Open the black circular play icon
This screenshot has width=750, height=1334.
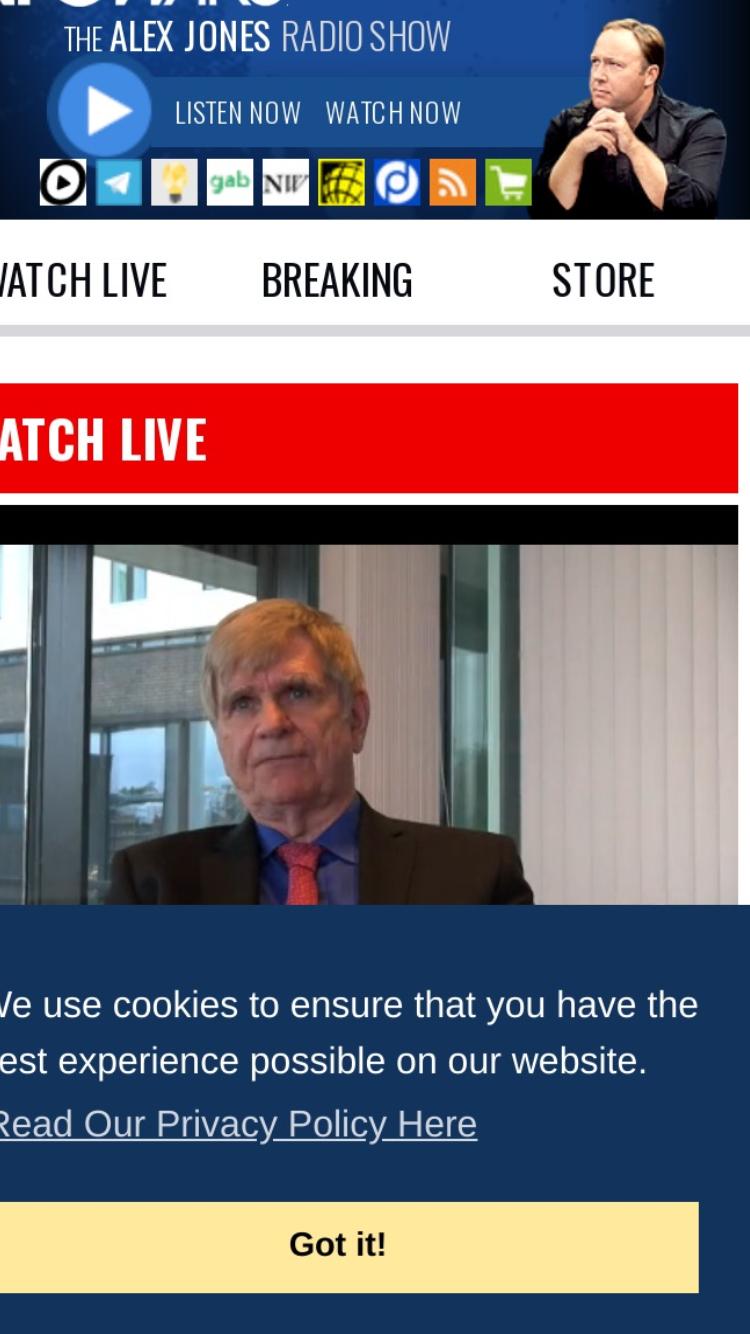(x=63, y=183)
